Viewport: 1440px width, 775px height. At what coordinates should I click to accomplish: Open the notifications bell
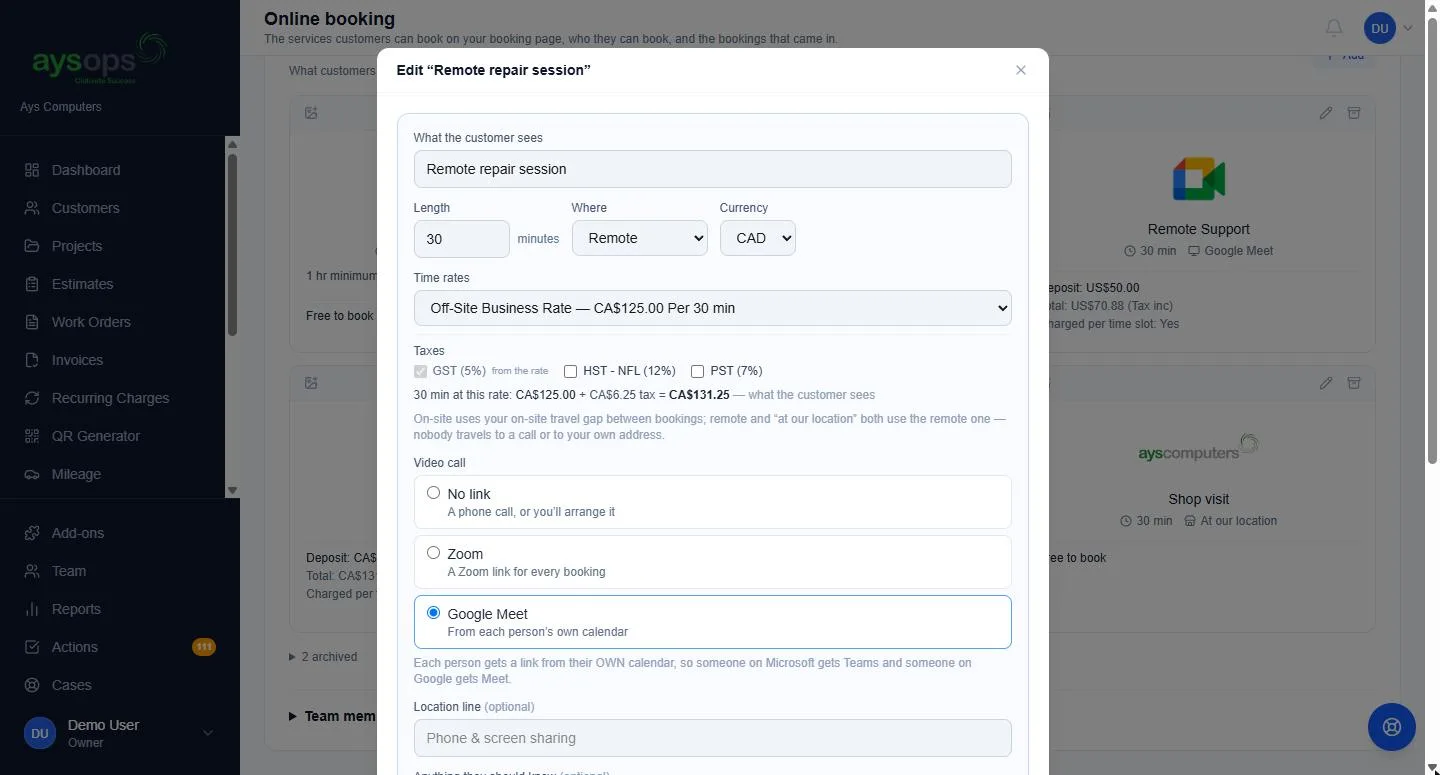(x=1334, y=28)
